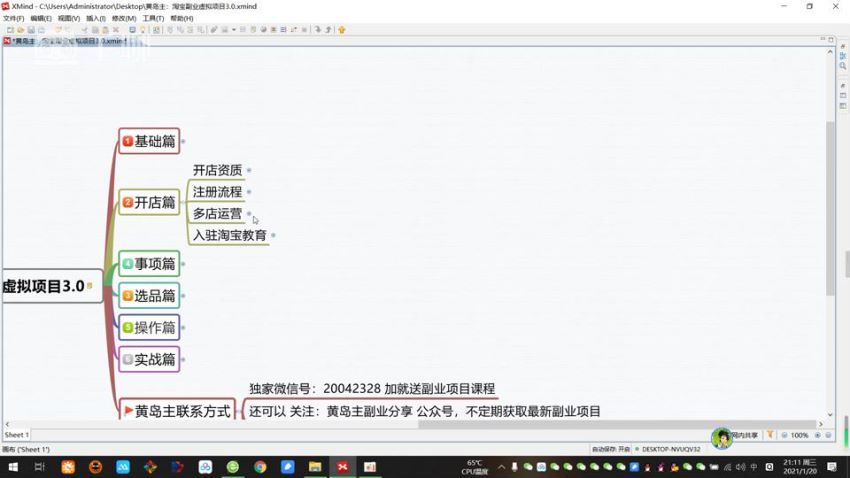The width and height of the screenshot is (850, 478).
Task: Click the light bulb brainstorm toolbar icon
Action: [143, 30]
